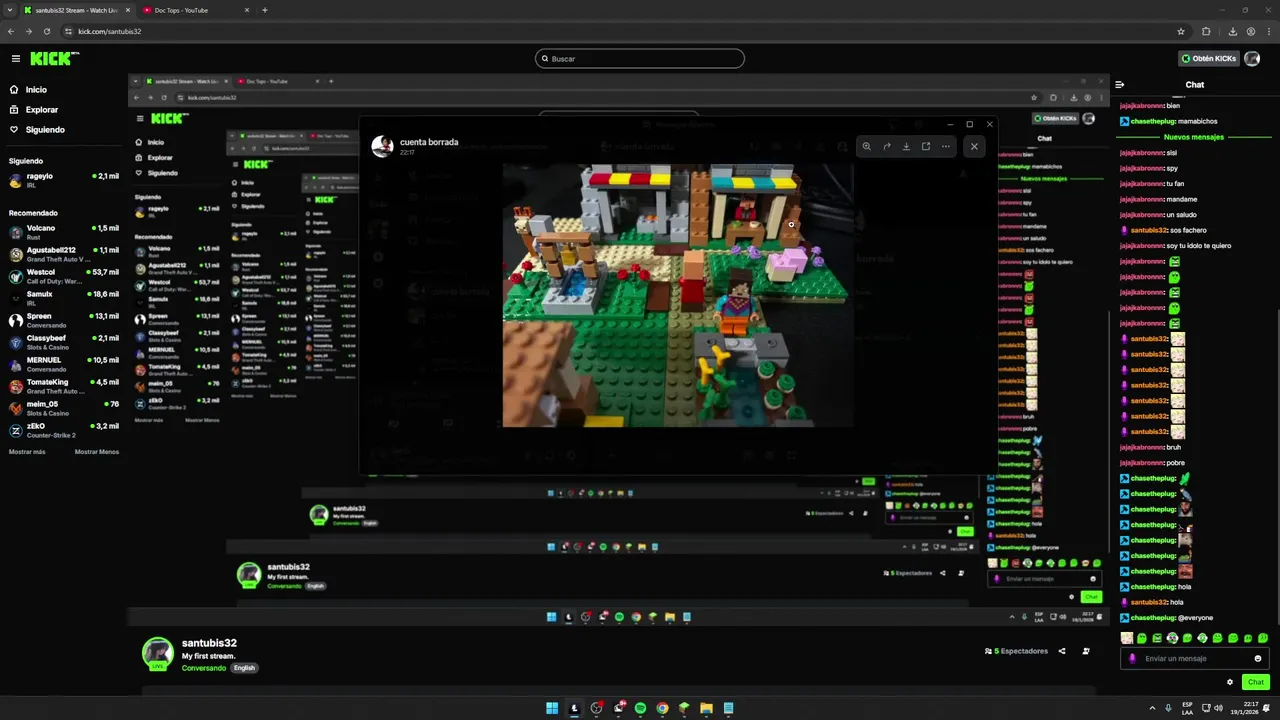Screen dimensions: 1280x720
Task: Jump to Nuevos mensajes divider in chat
Action: pyautogui.click(x=1194, y=137)
